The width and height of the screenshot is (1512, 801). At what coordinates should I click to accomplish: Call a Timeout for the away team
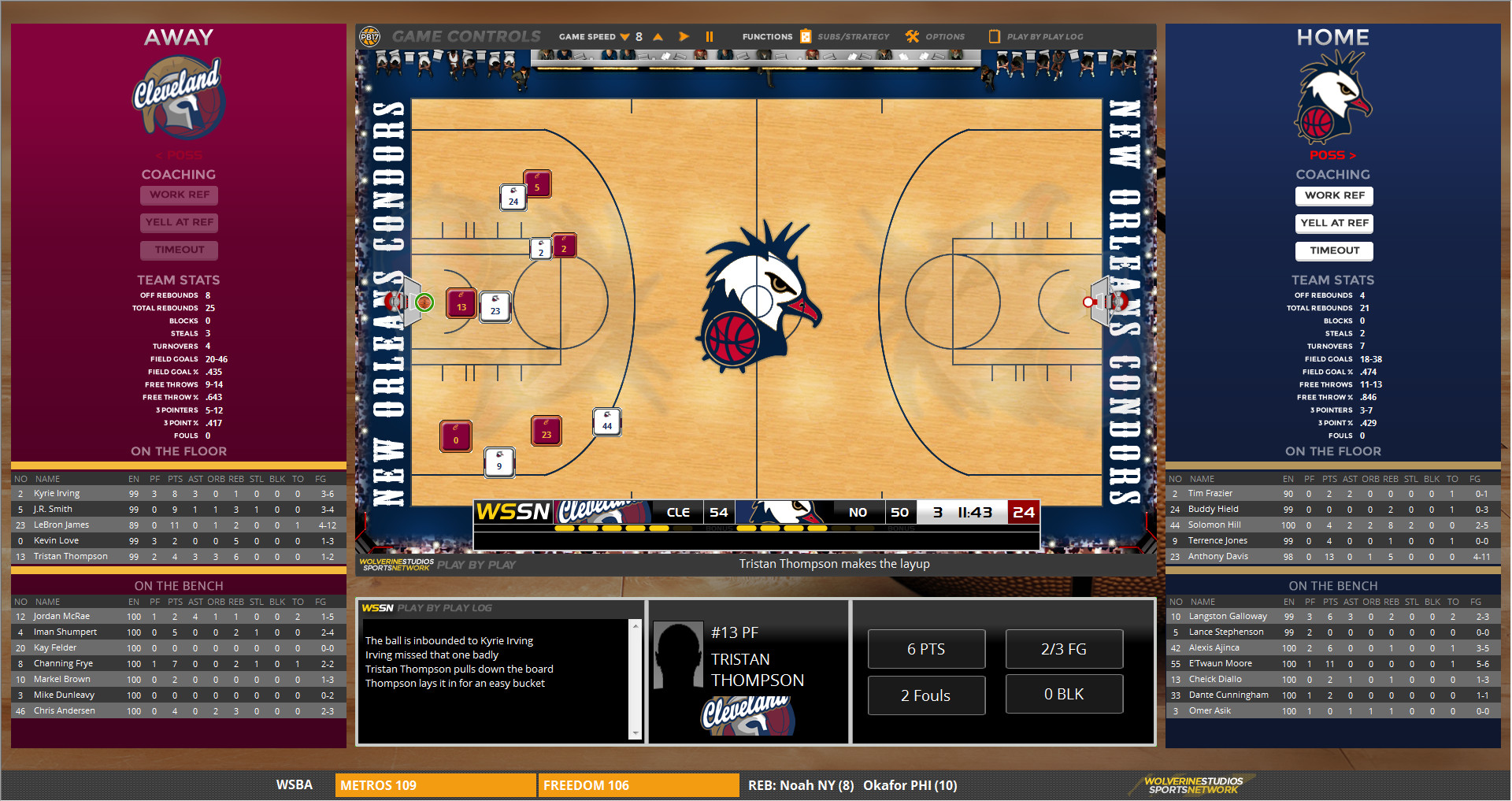pyautogui.click(x=180, y=250)
